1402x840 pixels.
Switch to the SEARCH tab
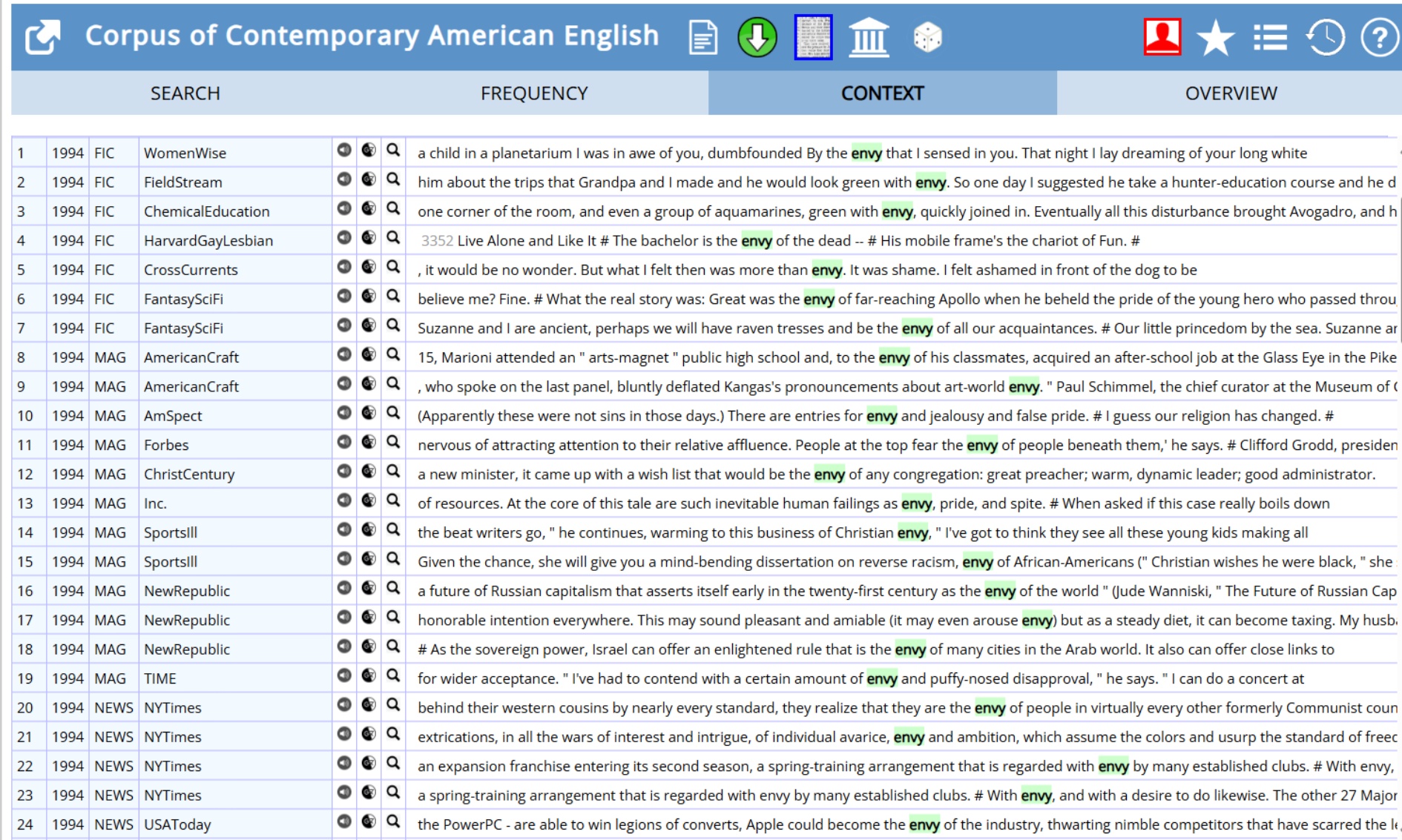[185, 93]
